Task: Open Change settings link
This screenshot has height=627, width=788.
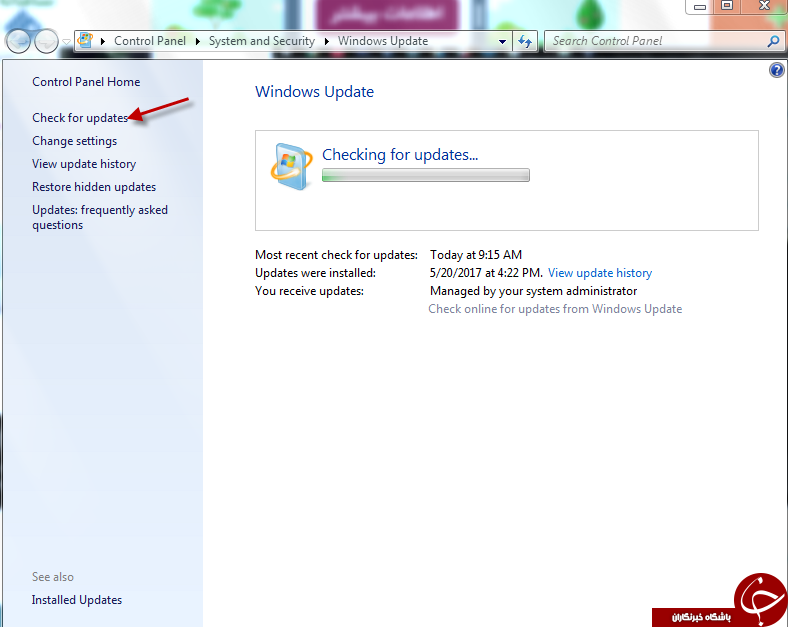Action: coord(74,141)
